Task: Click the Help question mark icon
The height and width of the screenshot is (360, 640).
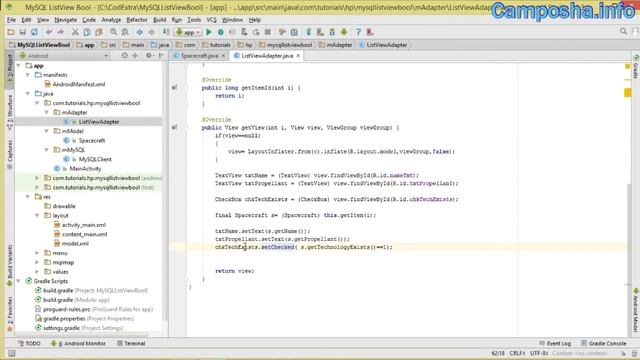Action: pos(358,32)
